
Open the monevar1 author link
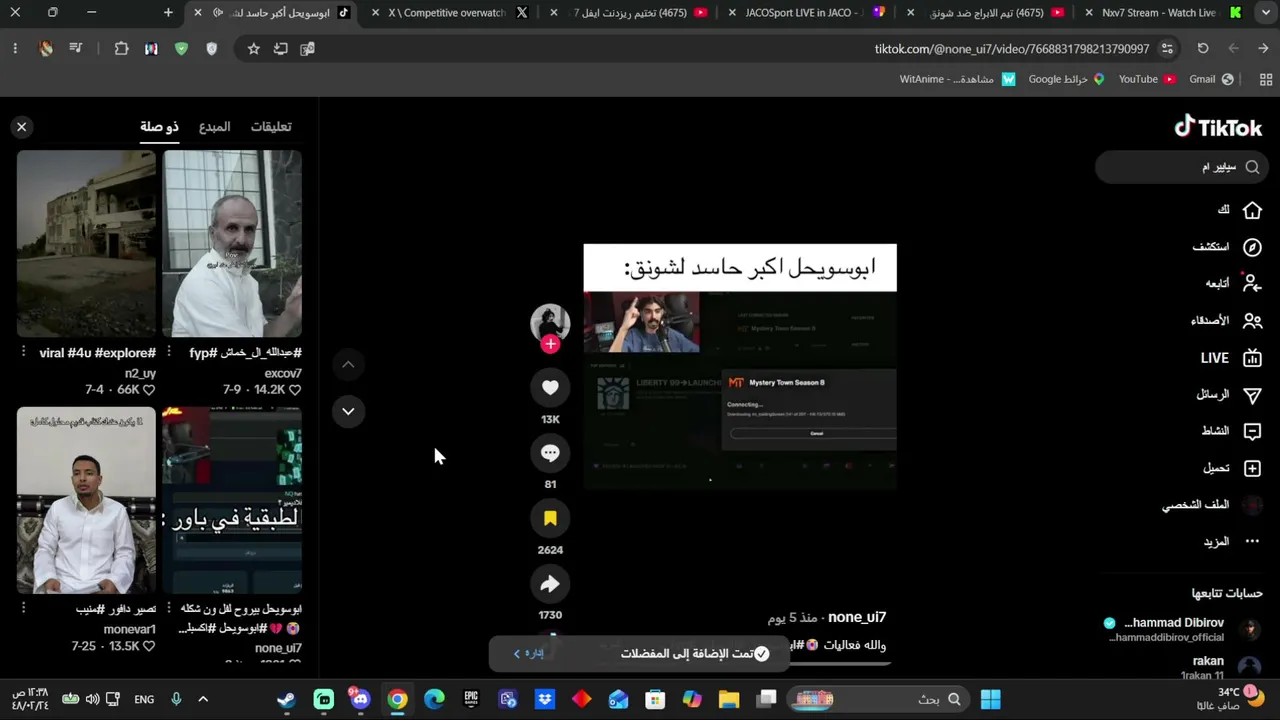[130, 629]
